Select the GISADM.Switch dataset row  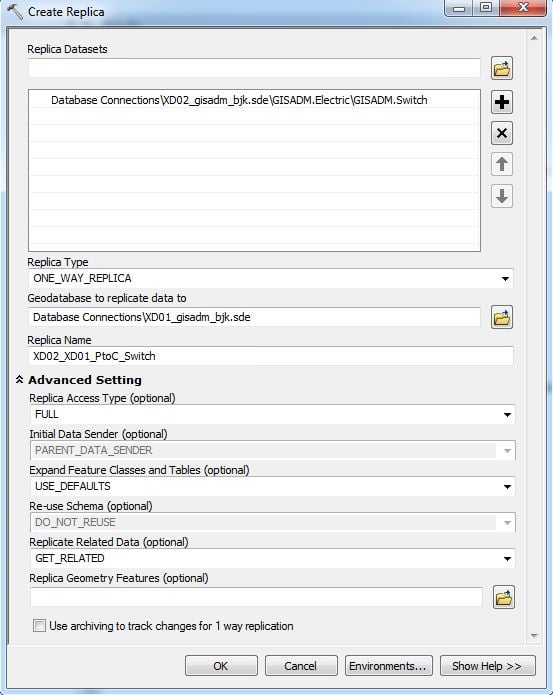coord(254,100)
